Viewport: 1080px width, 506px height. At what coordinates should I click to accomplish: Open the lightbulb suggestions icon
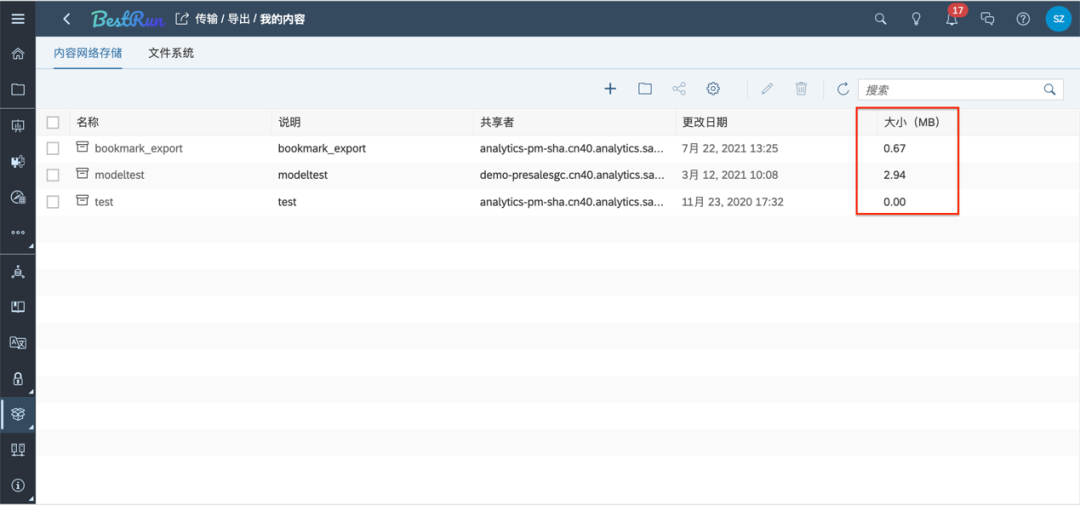coord(916,19)
